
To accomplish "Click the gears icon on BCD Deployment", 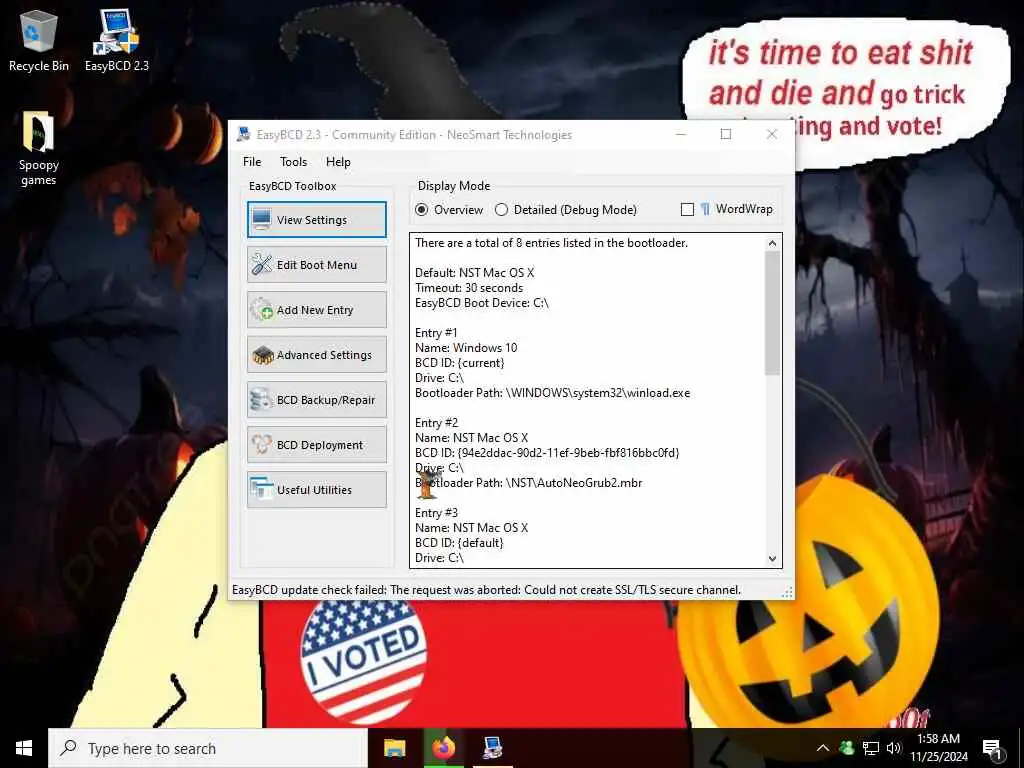I will [262, 444].
